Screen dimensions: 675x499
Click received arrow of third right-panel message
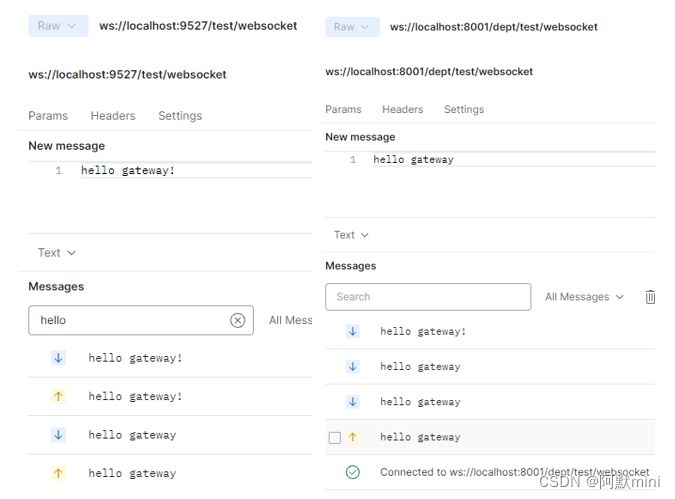(x=353, y=402)
